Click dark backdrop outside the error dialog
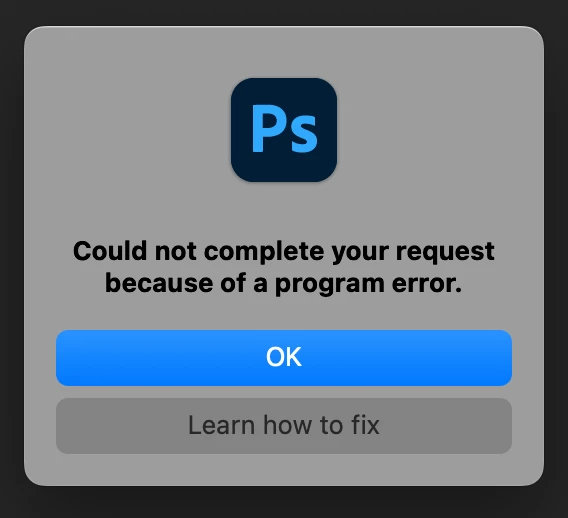The image size is (568, 518). point(284,503)
